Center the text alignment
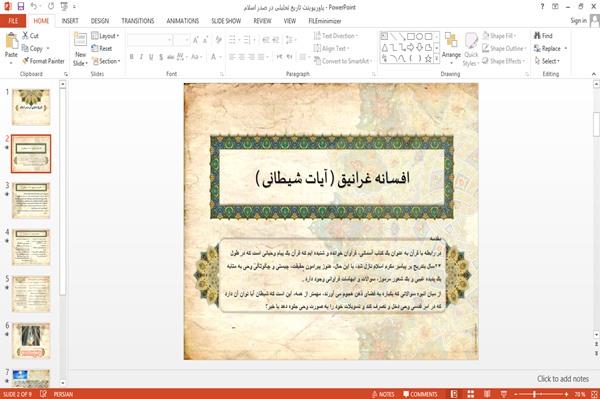Image resolution: width=600 pixels, height=399 pixels. (x=241, y=57)
